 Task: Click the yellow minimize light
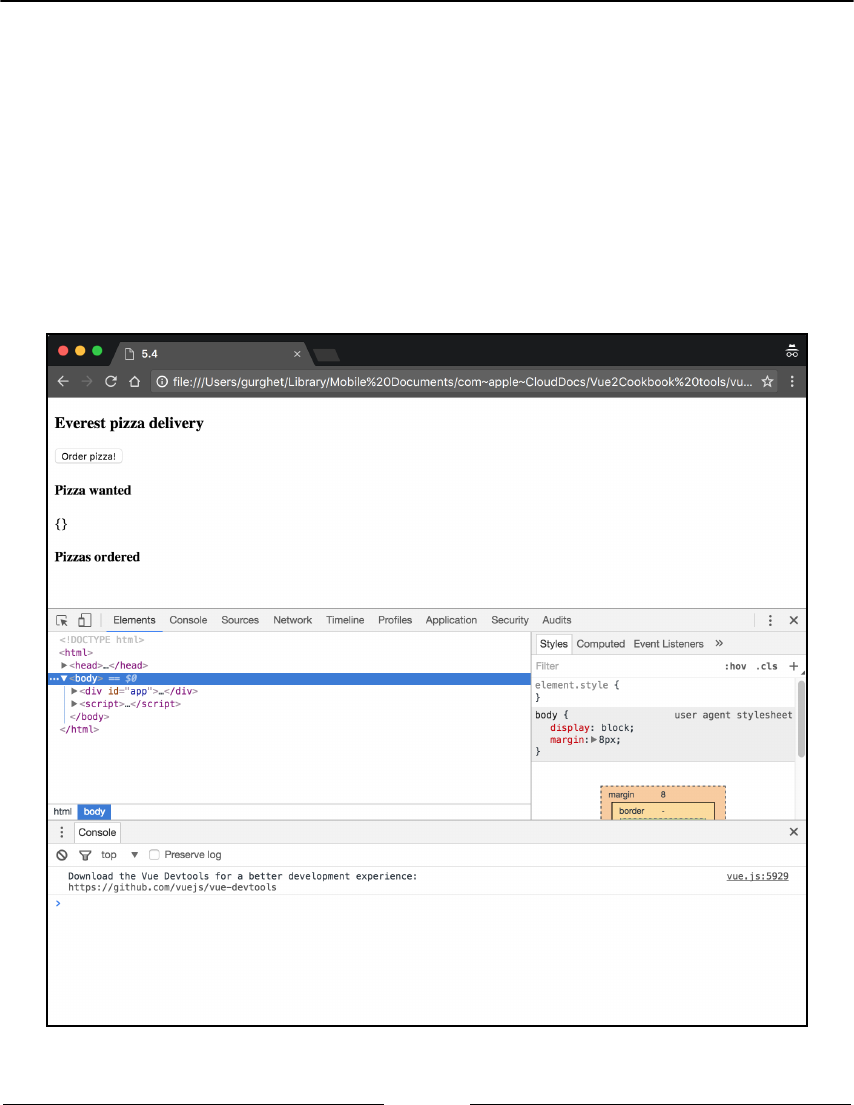click(80, 351)
